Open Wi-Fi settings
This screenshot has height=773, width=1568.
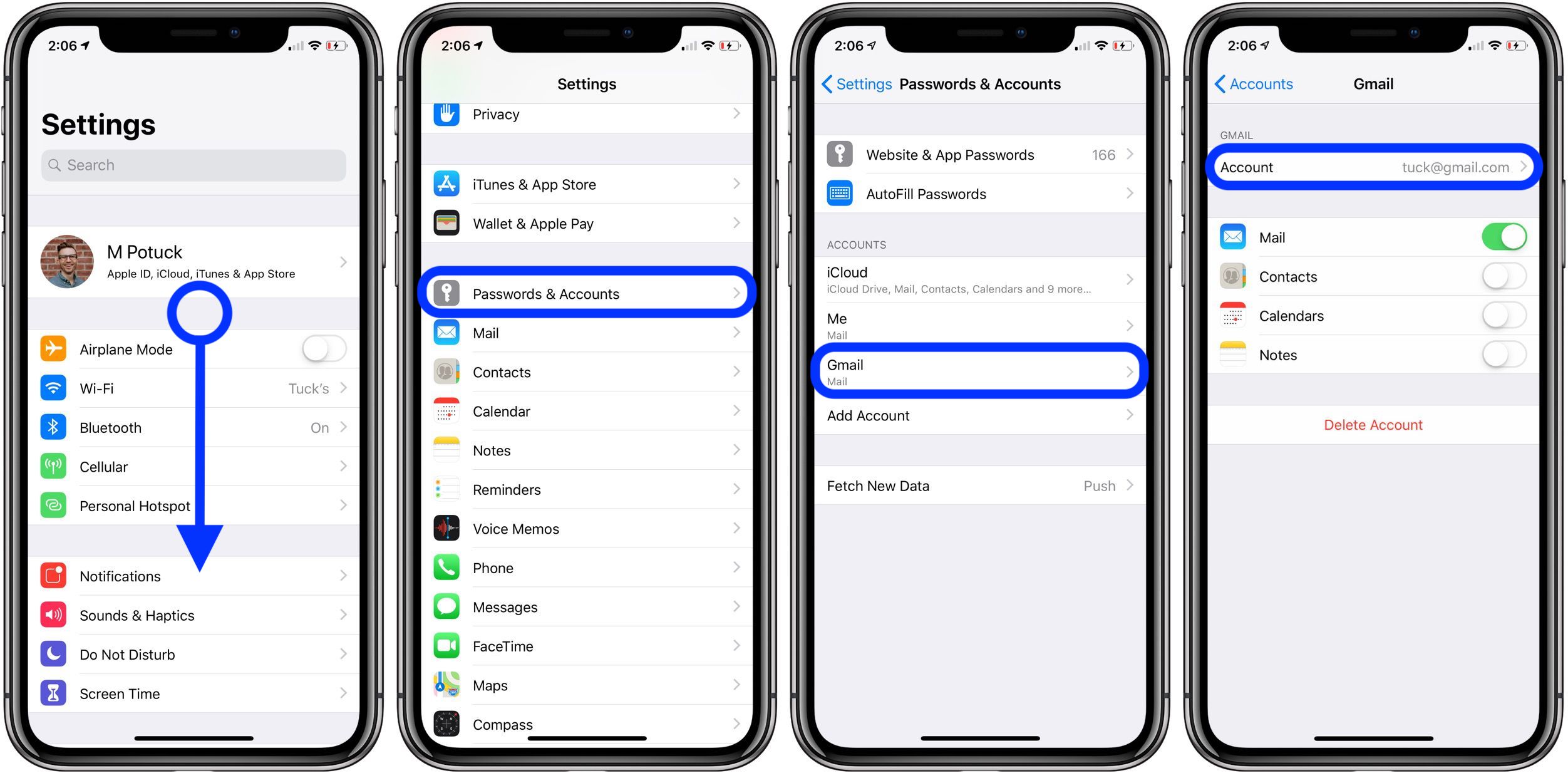197,391
